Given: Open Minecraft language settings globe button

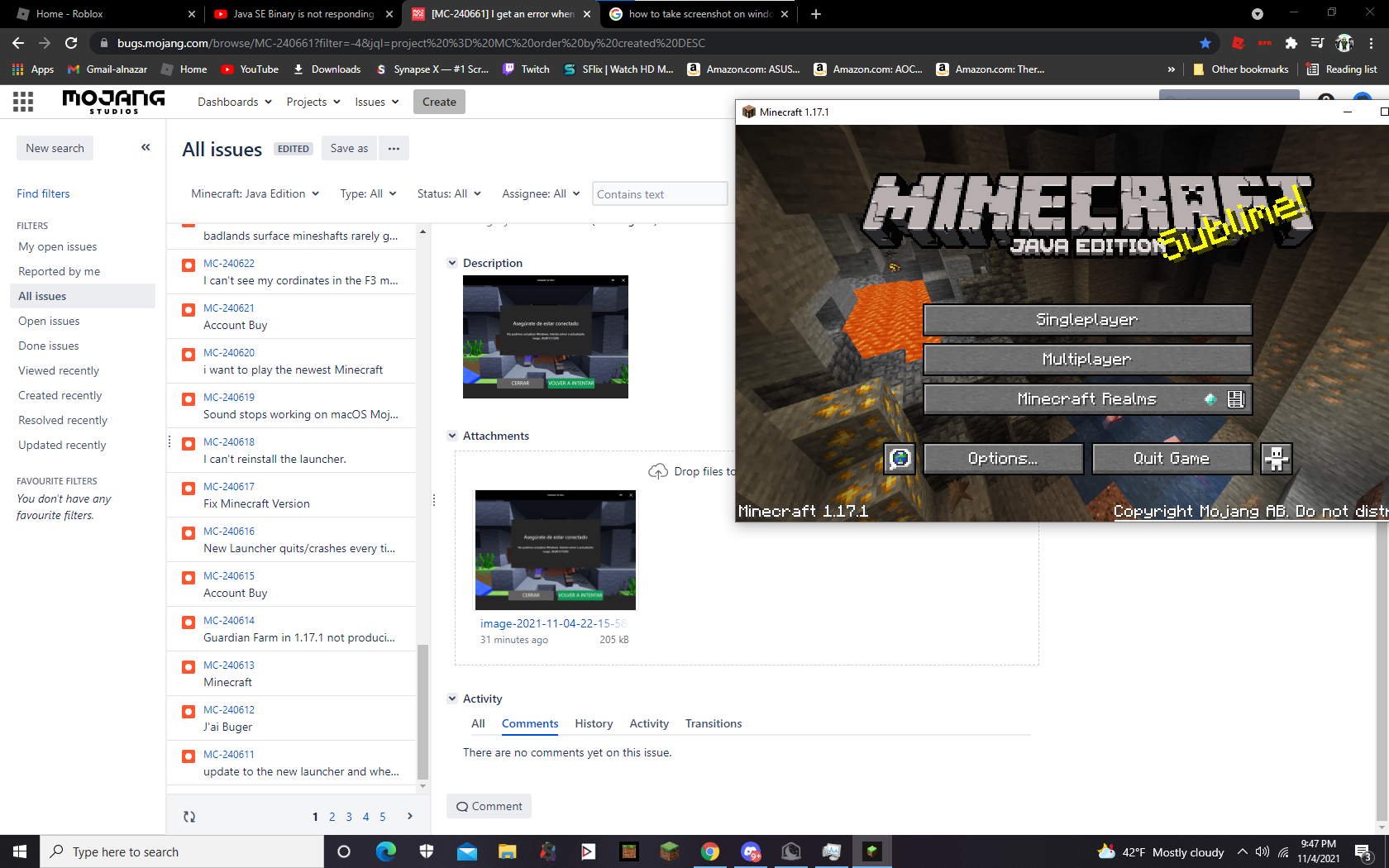Looking at the screenshot, I should click(900, 458).
